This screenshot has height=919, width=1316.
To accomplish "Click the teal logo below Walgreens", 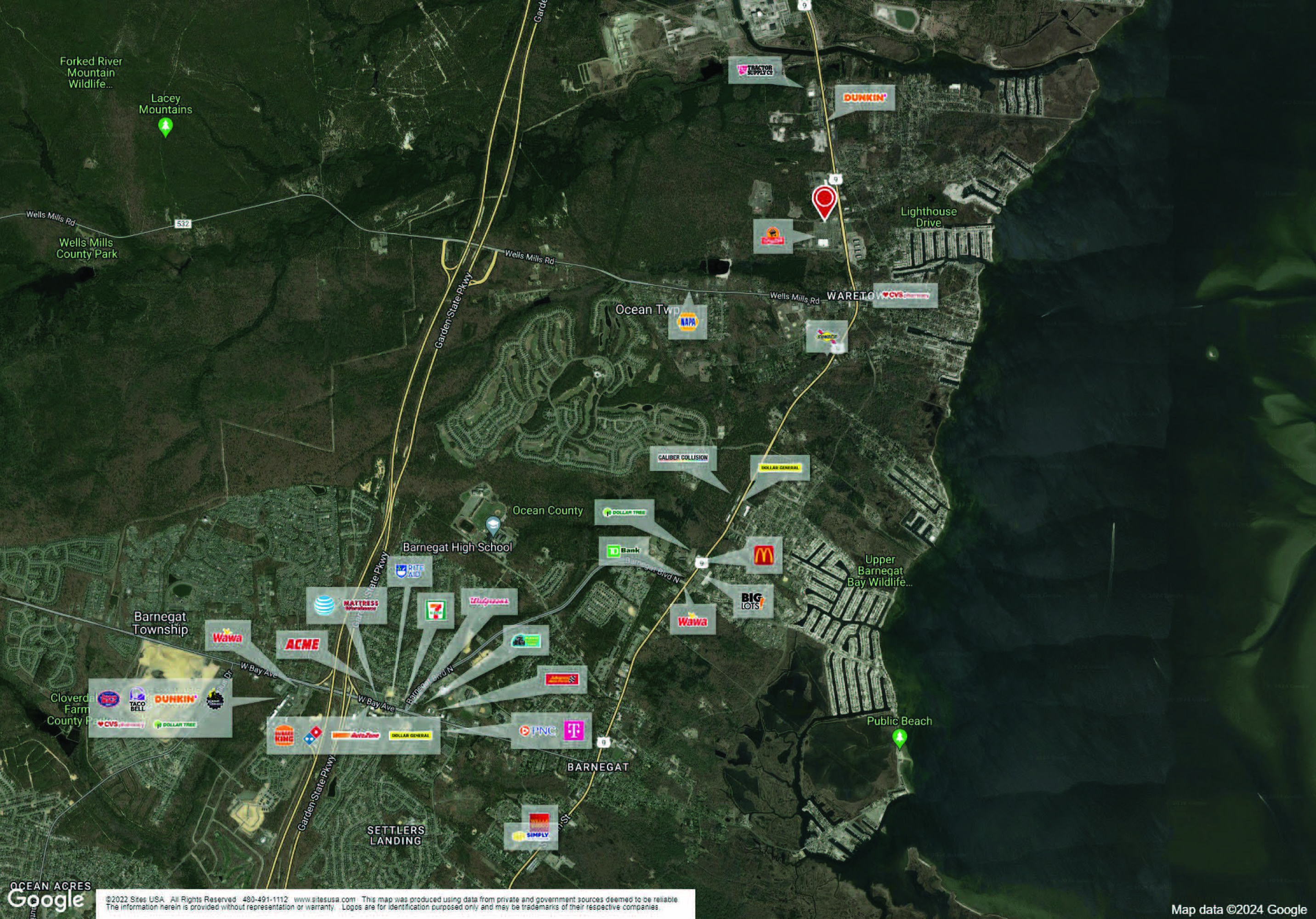I will click(526, 641).
